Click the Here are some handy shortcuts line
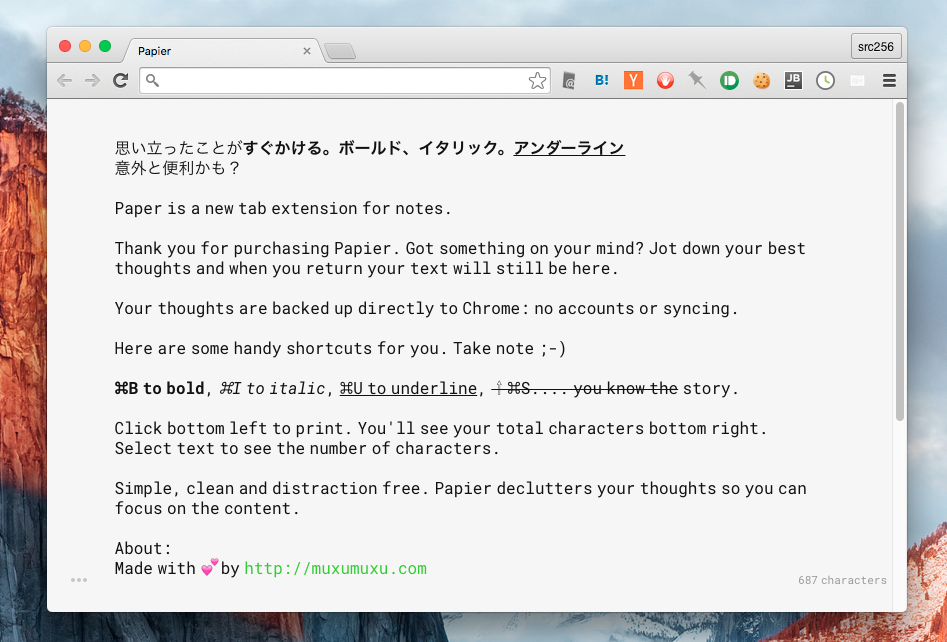Screen dimensions: 947x642 pos(340,348)
